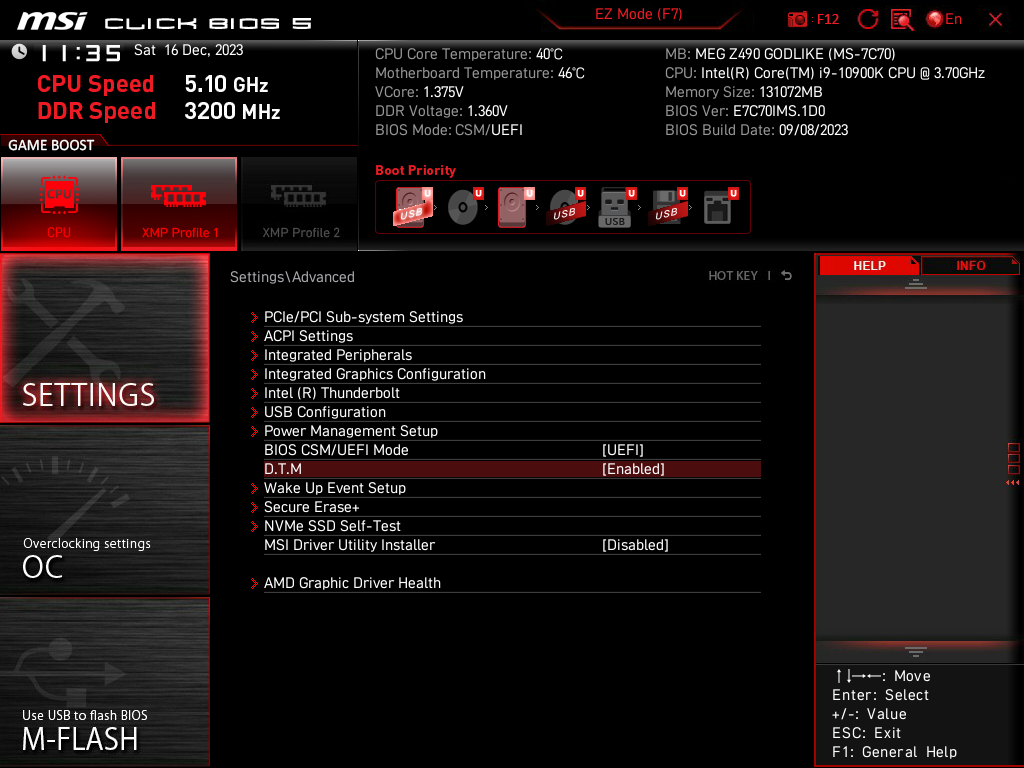Image resolution: width=1024 pixels, height=768 pixels.
Task: Click the help panel top scroll handle
Action: (916, 284)
